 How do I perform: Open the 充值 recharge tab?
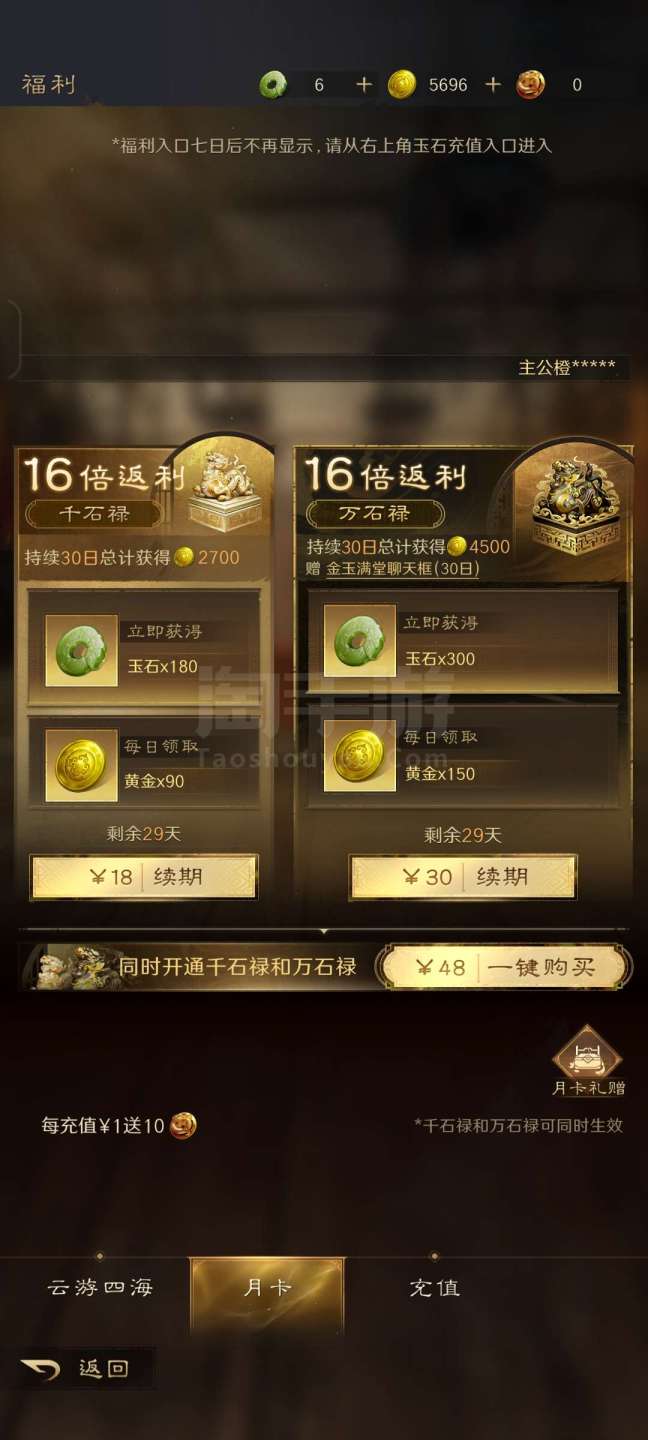(x=434, y=1288)
